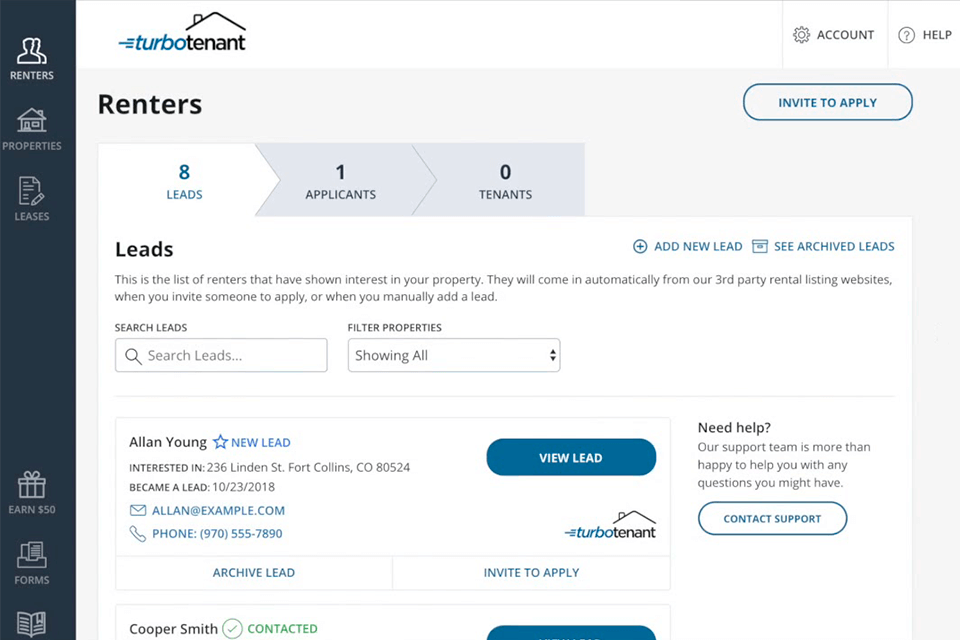Click the envelope icon beside Allan's email
Viewport: 960px width, 640px height.
(x=138, y=510)
